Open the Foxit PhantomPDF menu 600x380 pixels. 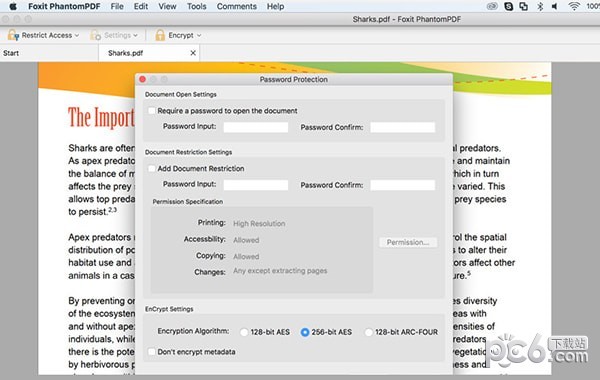coord(64,7)
